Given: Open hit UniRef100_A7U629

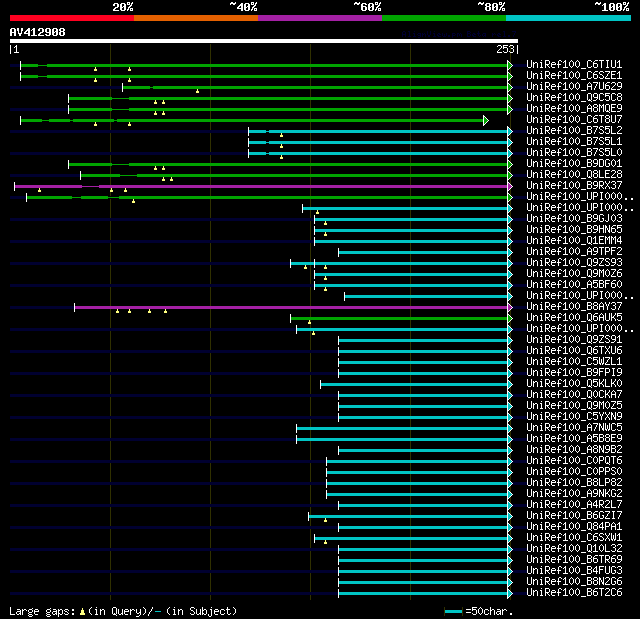Looking at the screenshot, I should [574, 87].
